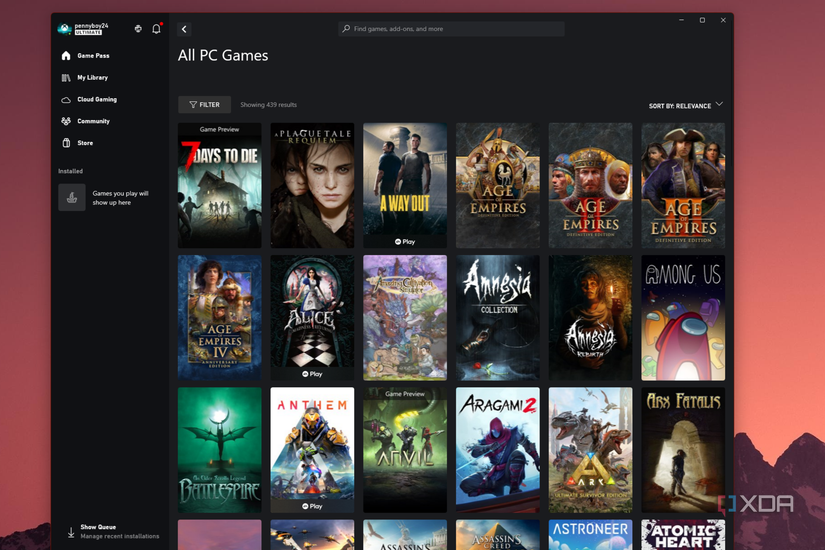Viewport: 825px width, 550px height.
Task: Select My Library menu label
Action: [x=93, y=77]
